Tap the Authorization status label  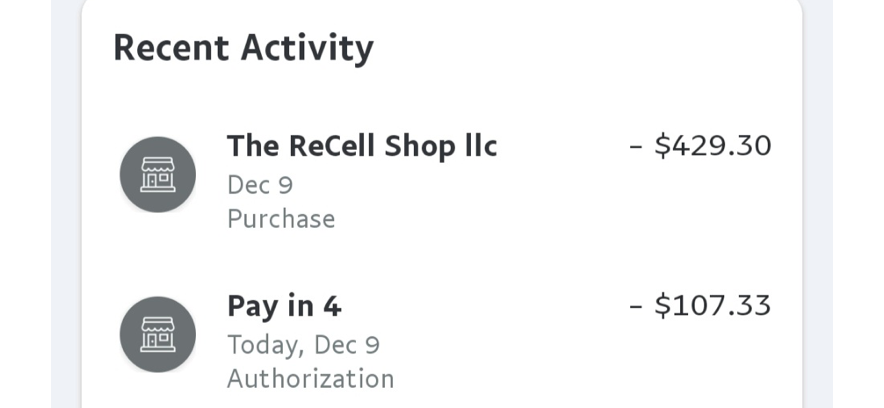coord(311,379)
